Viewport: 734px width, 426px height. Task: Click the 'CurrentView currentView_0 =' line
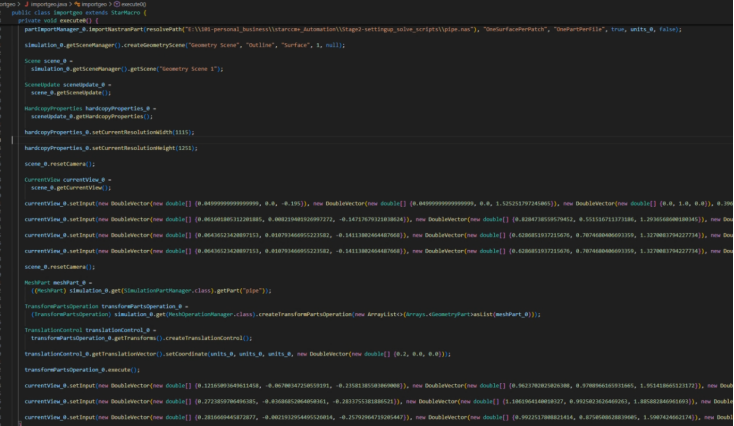click(x=68, y=180)
